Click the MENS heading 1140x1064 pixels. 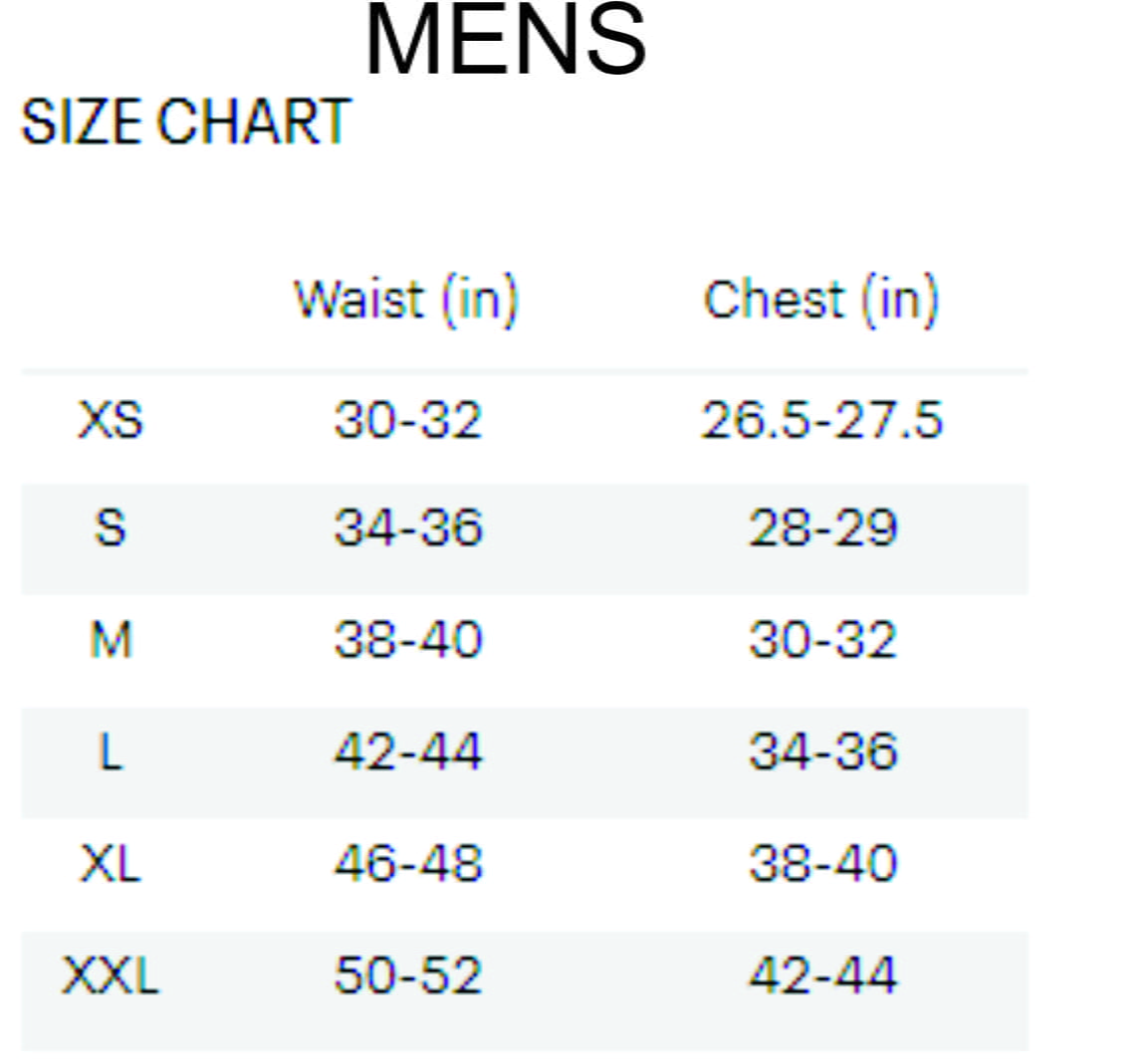[506, 42]
